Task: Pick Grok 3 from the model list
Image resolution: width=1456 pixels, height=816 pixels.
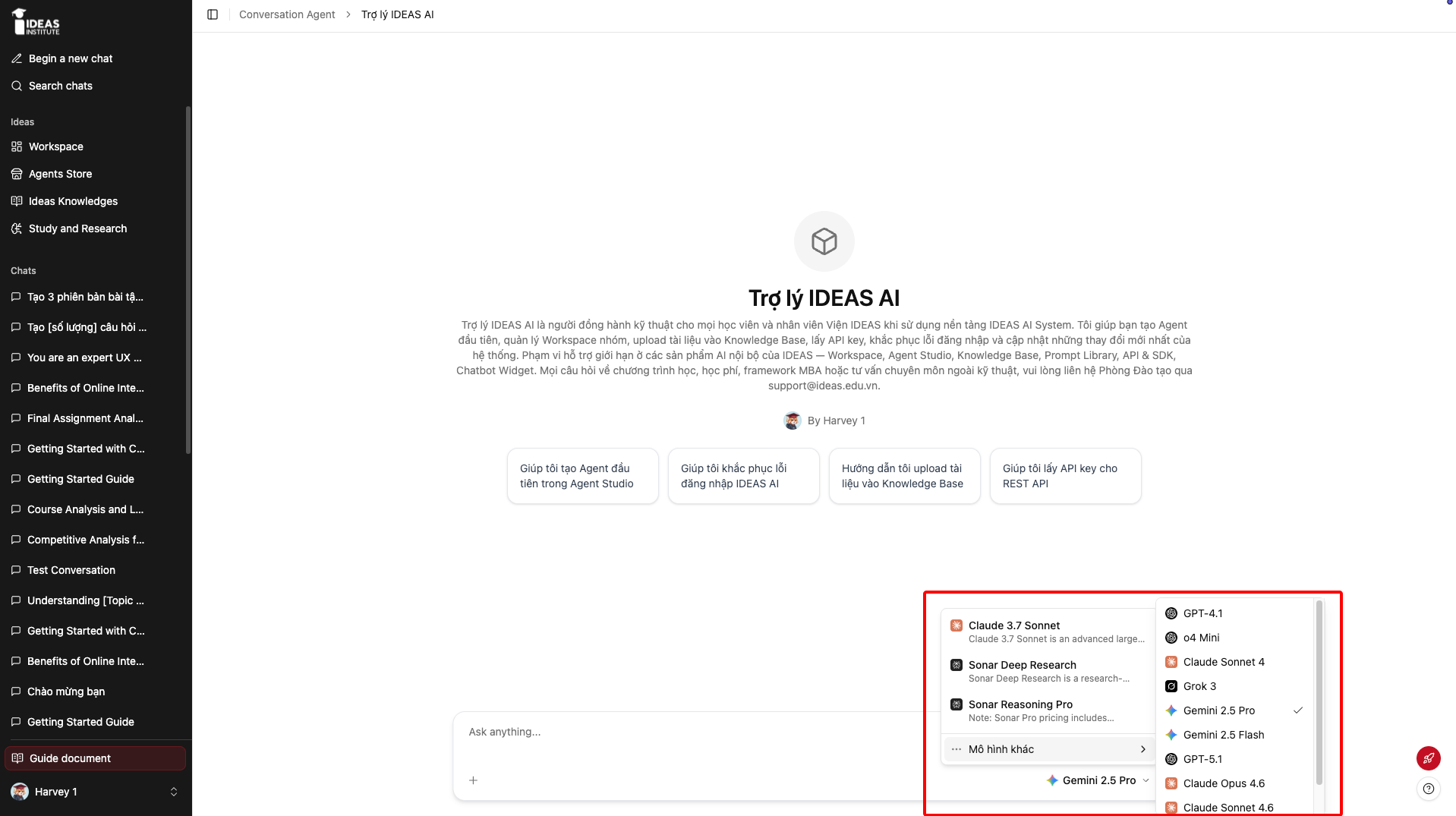Action: (x=1235, y=686)
